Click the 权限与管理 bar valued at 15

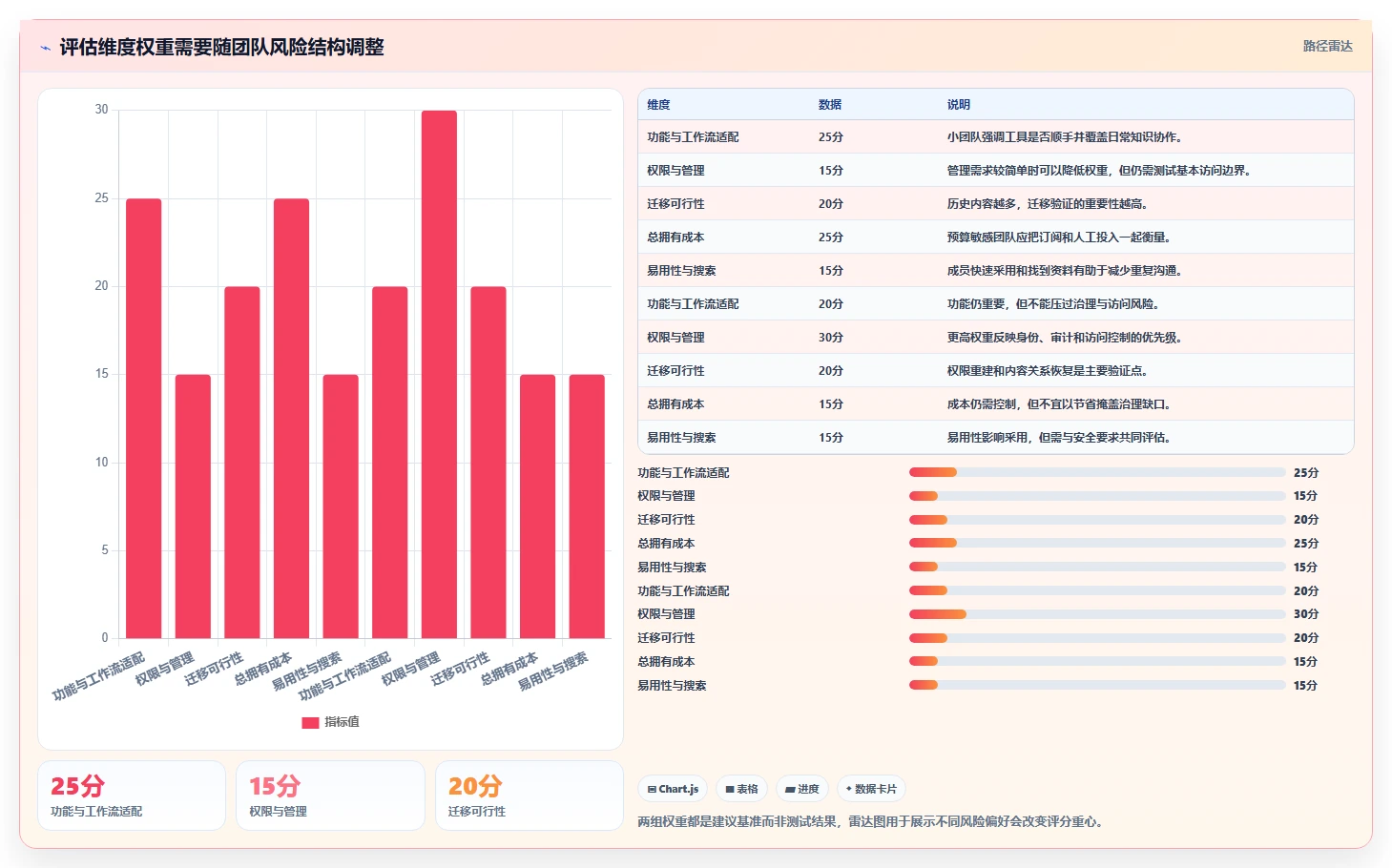[x=193, y=506]
